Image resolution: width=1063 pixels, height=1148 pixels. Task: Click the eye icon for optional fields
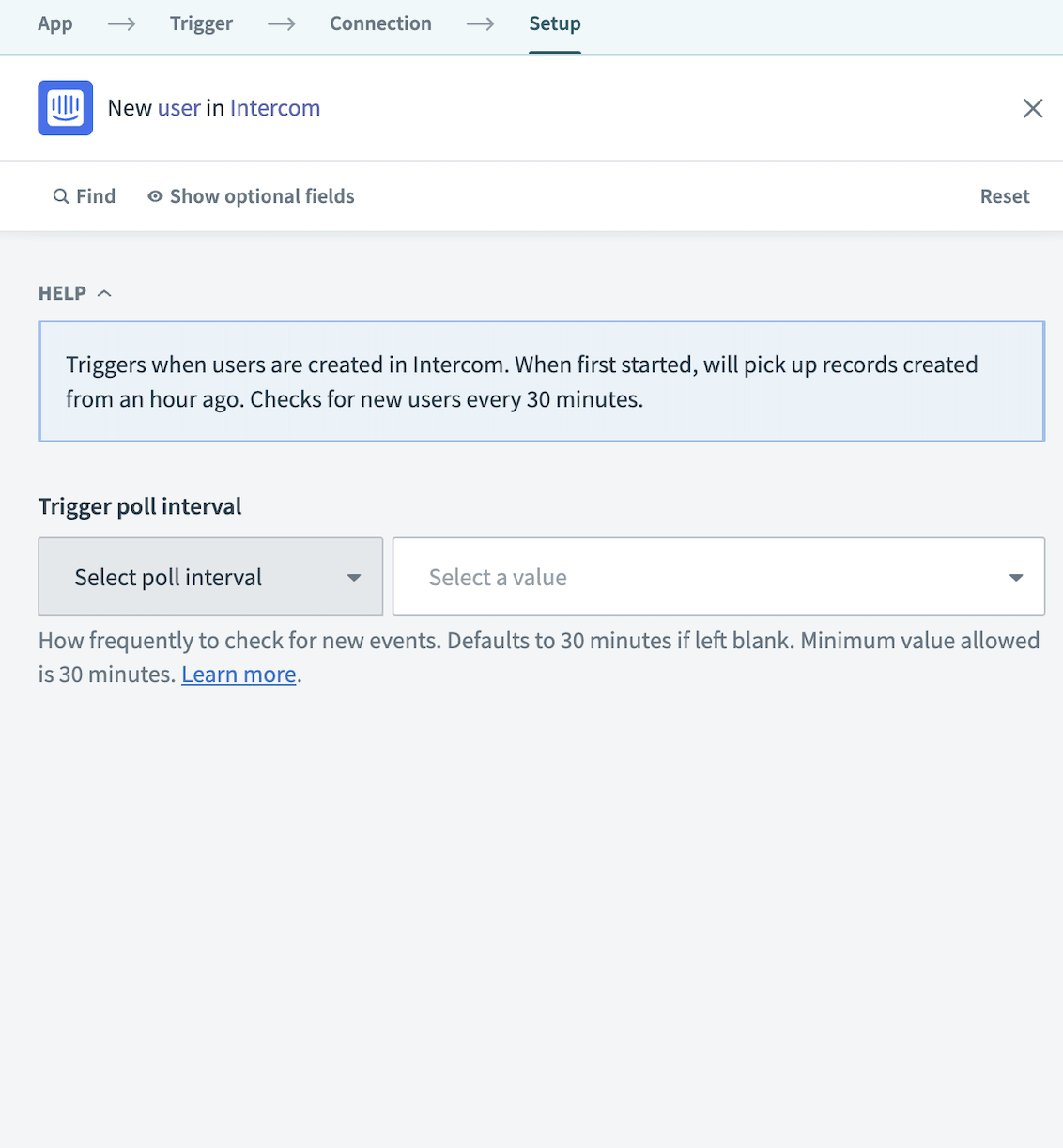(155, 196)
